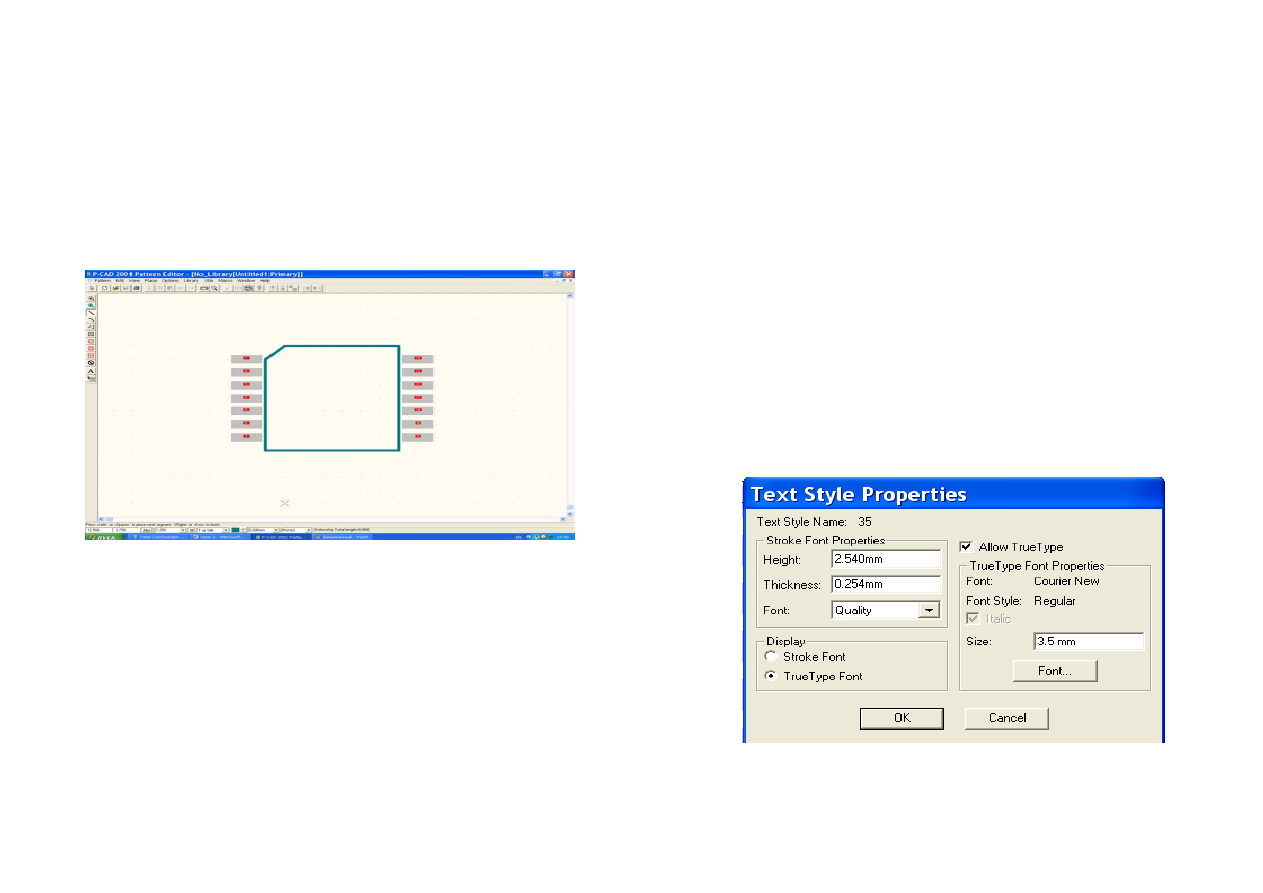Open the Help menu in Pattern Editor
Screen dimensions: 1263x893
pyautogui.click(x=265, y=281)
